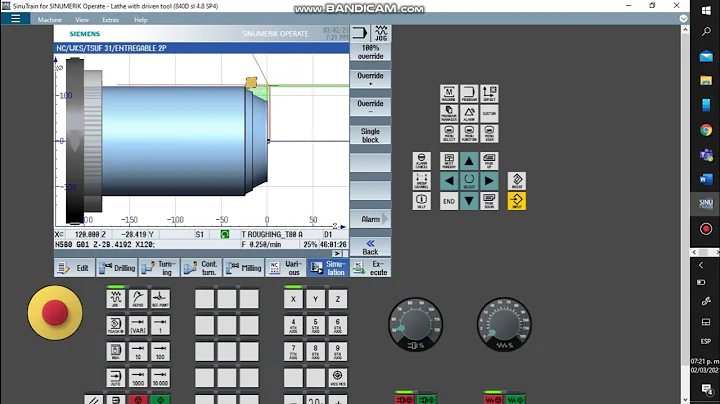Activate MDA mode key
The width and height of the screenshot is (720, 404).
pyautogui.click(x=115, y=351)
